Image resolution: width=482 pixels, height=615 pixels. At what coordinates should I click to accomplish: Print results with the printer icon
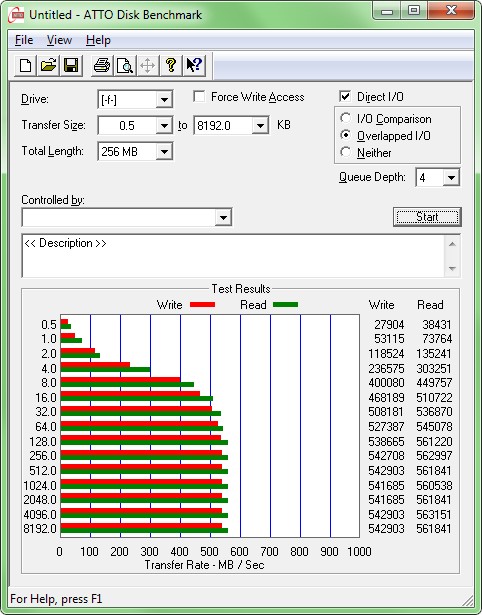coord(102,65)
